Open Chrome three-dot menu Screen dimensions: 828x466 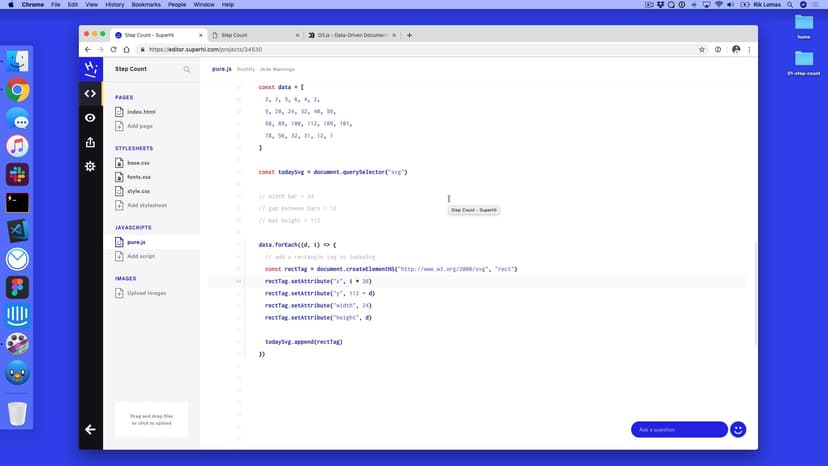click(750, 49)
